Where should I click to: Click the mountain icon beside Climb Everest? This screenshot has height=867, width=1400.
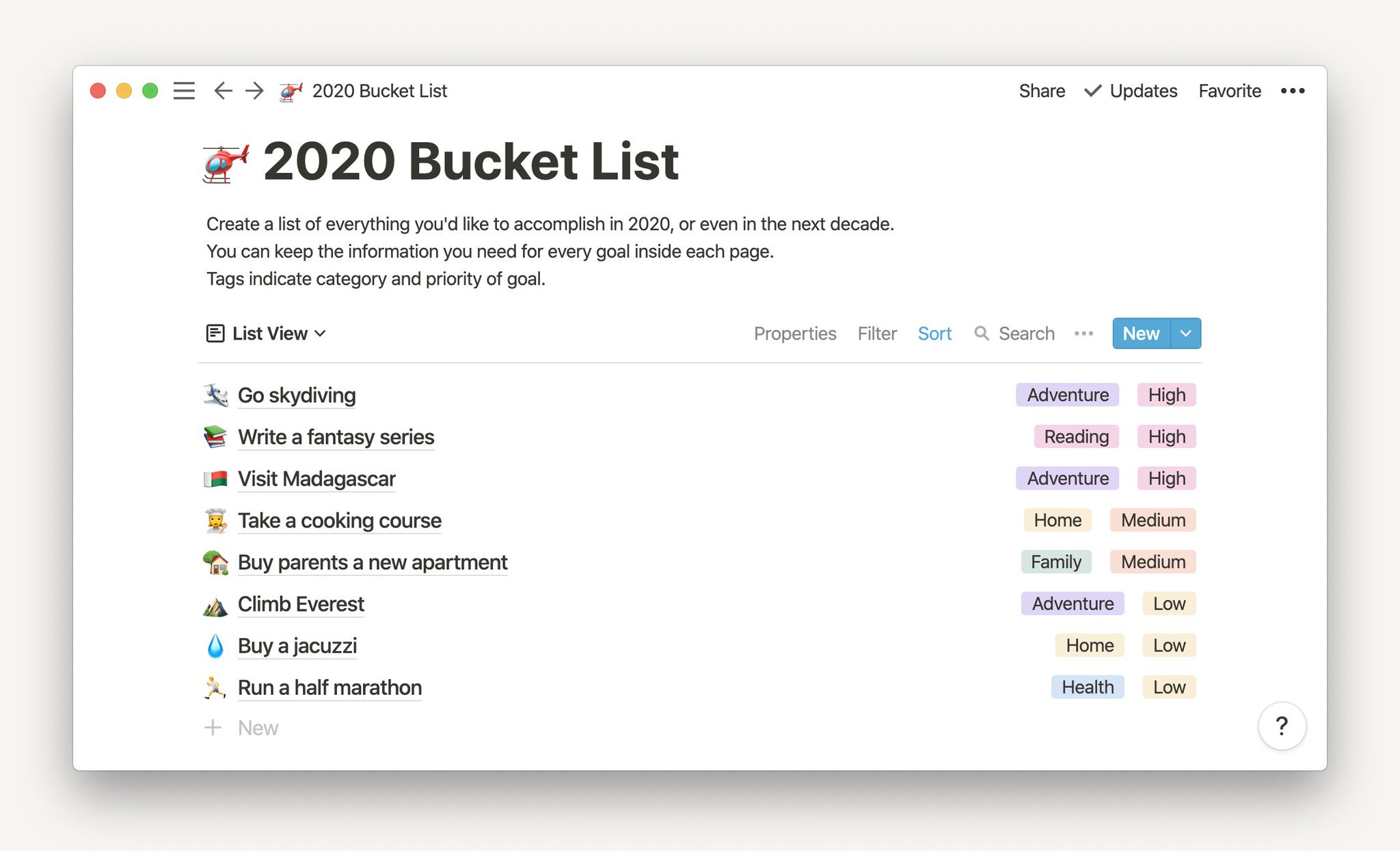point(215,605)
